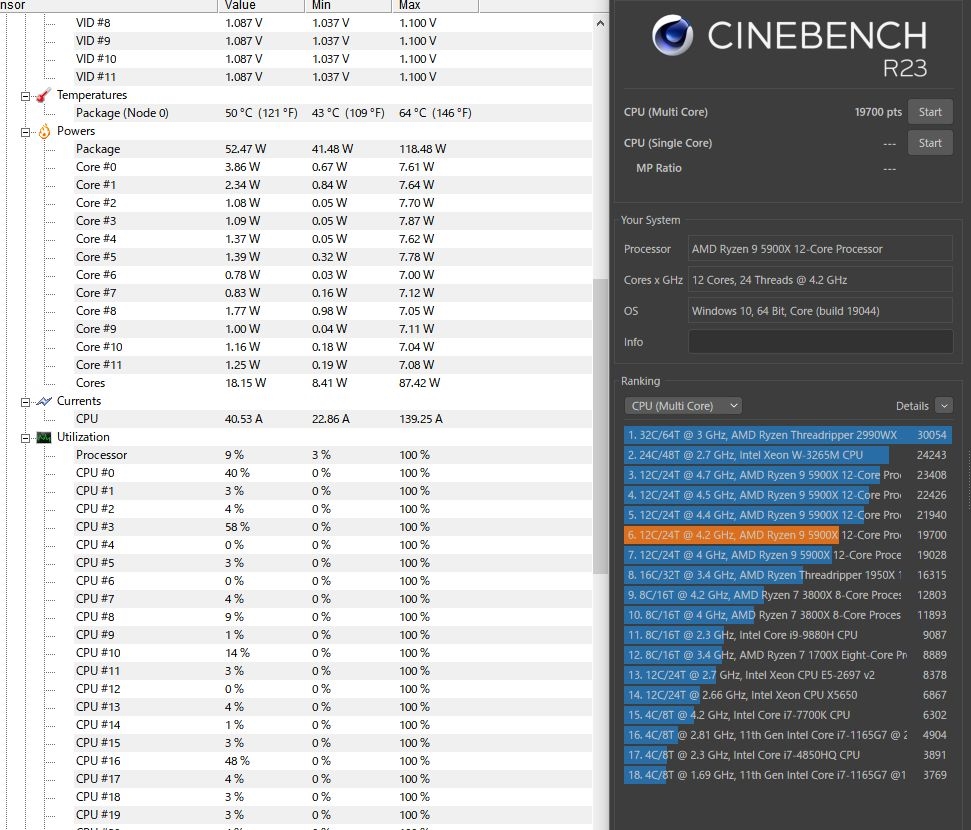Select ranking entry 7 with score 19028
971x830 pixels.
pos(788,555)
